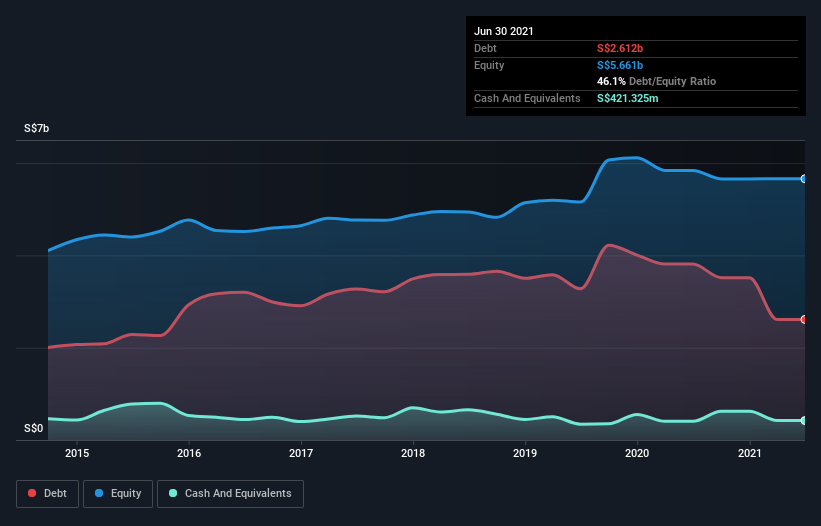Click the 2021 x-axis label

pos(750,453)
